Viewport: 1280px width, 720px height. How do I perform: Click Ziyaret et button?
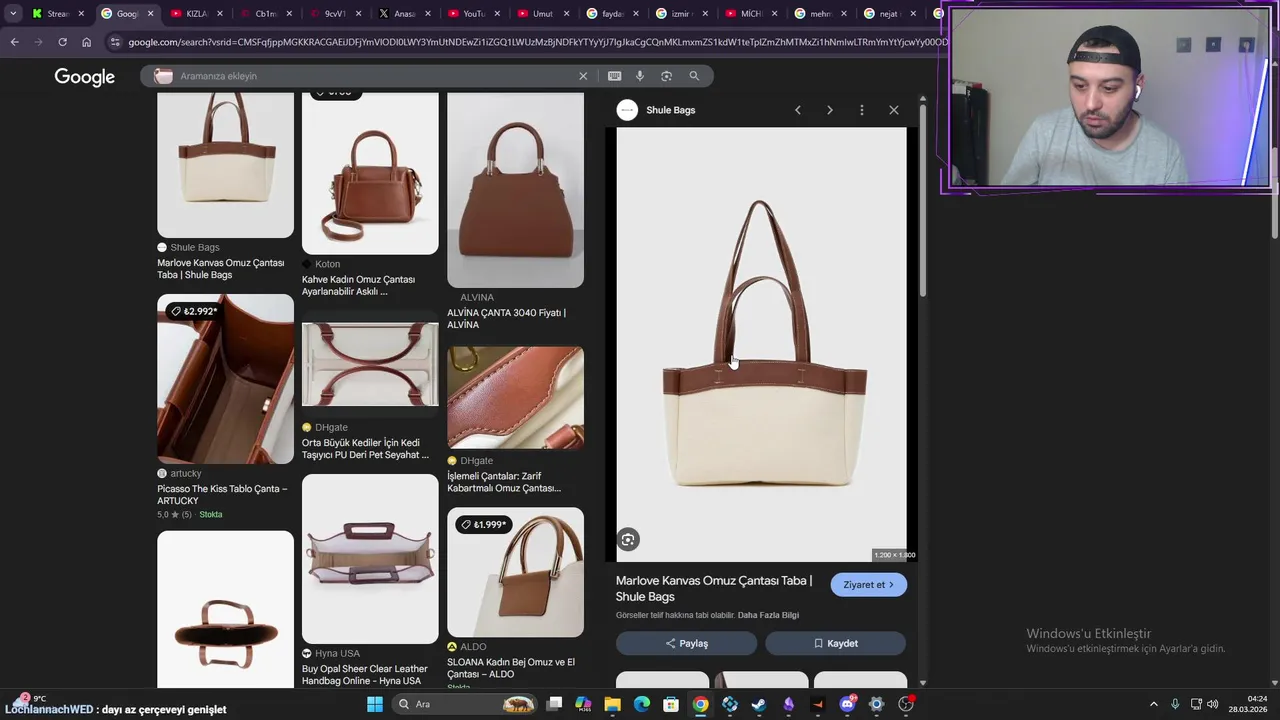[x=868, y=585]
